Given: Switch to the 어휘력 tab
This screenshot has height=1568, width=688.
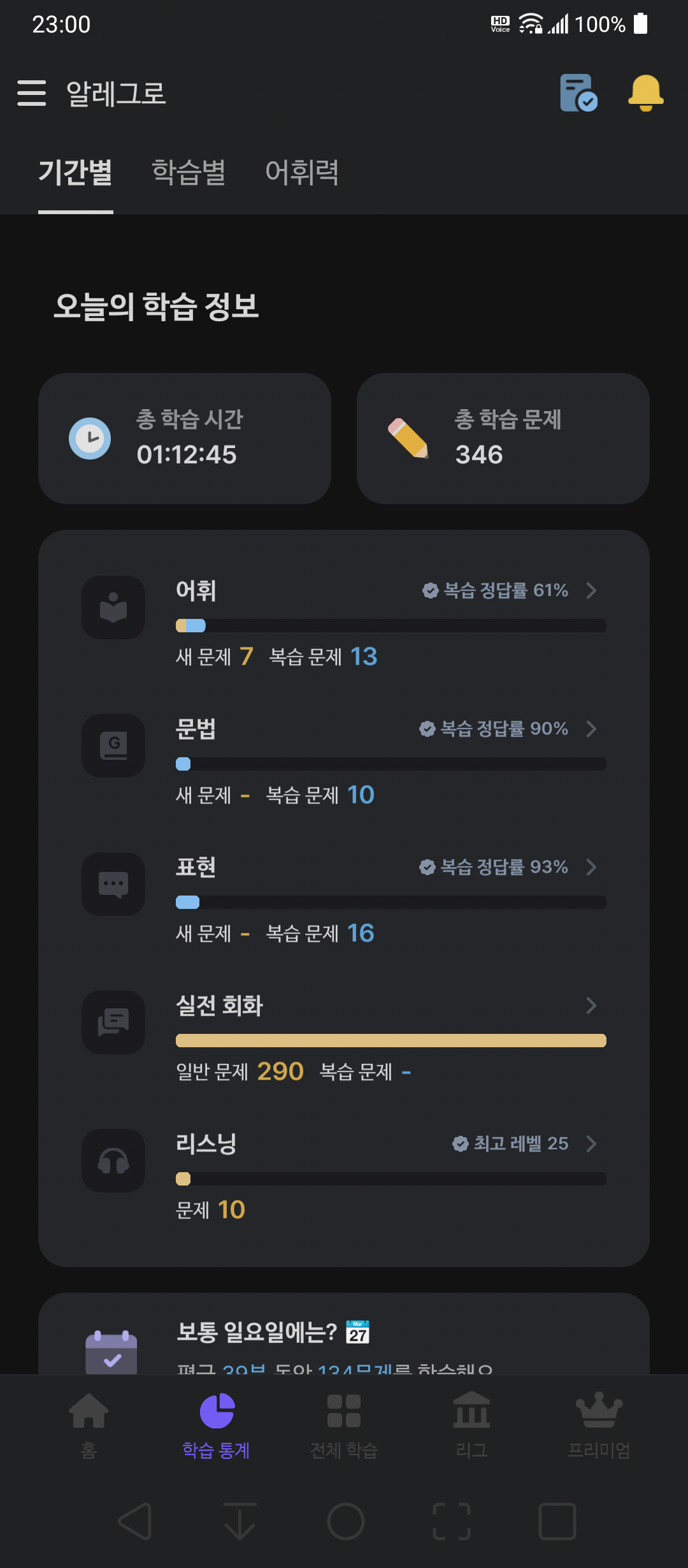Looking at the screenshot, I should point(302,172).
